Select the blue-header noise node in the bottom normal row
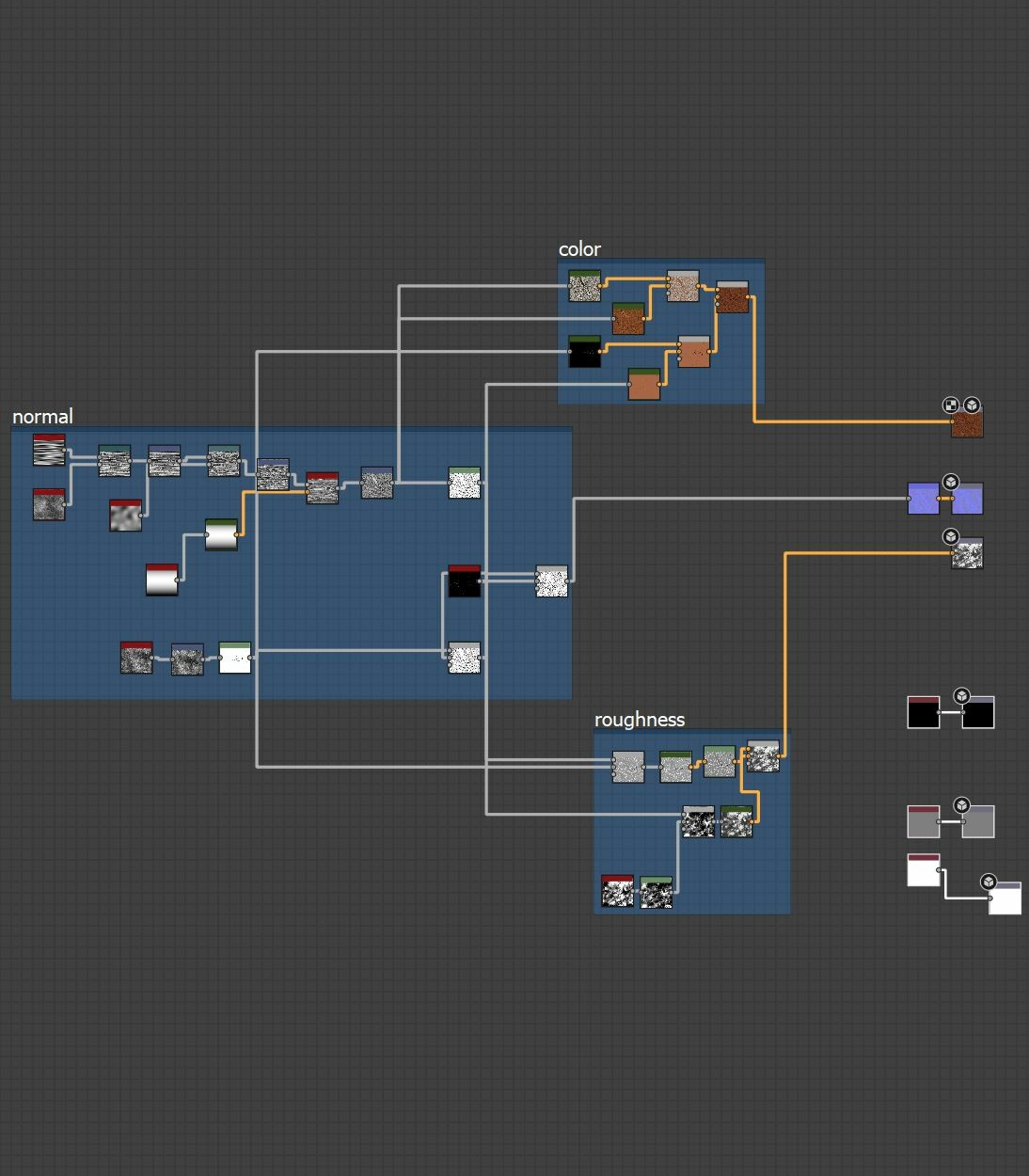Viewport: 1029px width, 1176px height. (x=187, y=660)
